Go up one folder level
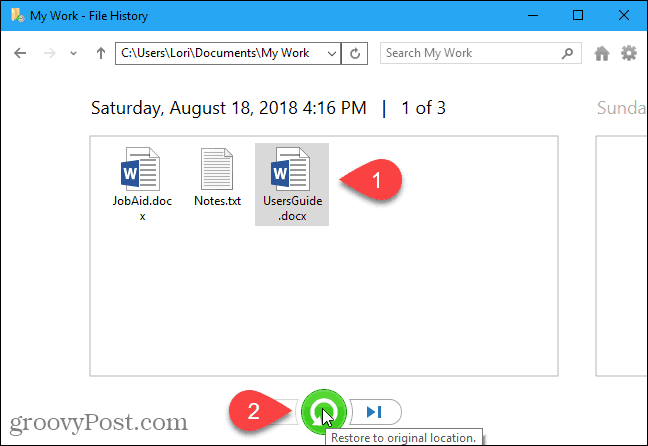The width and height of the screenshot is (648, 446). (101, 53)
